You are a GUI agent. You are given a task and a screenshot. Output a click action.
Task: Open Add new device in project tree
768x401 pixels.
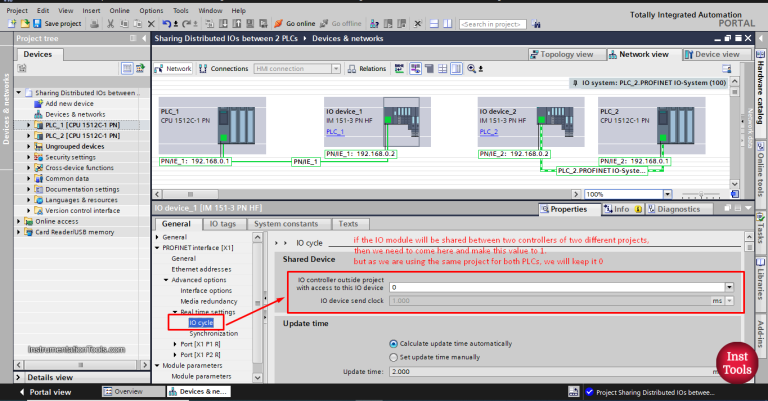point(71,103)
